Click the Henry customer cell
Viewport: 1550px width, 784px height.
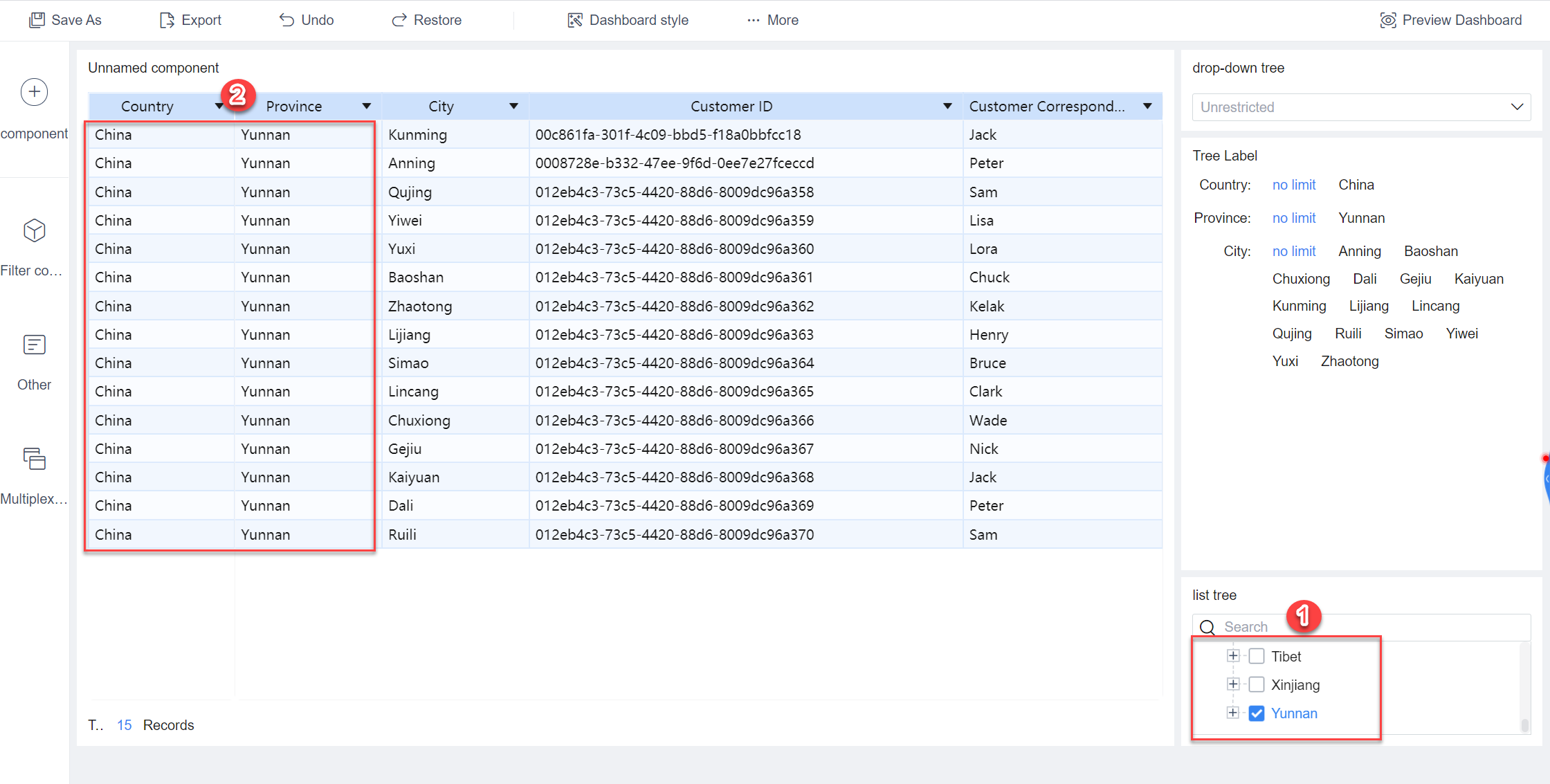click(x=1061, y=335)
